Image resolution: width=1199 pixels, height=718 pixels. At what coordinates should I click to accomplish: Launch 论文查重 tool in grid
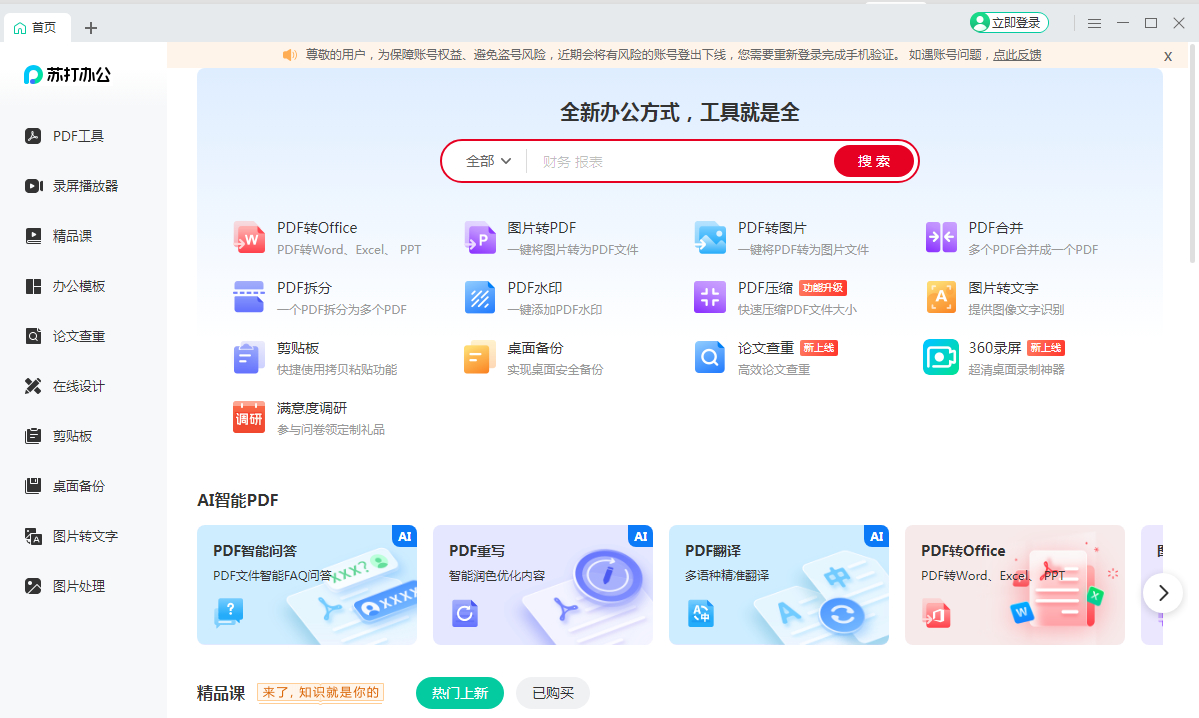766,358
